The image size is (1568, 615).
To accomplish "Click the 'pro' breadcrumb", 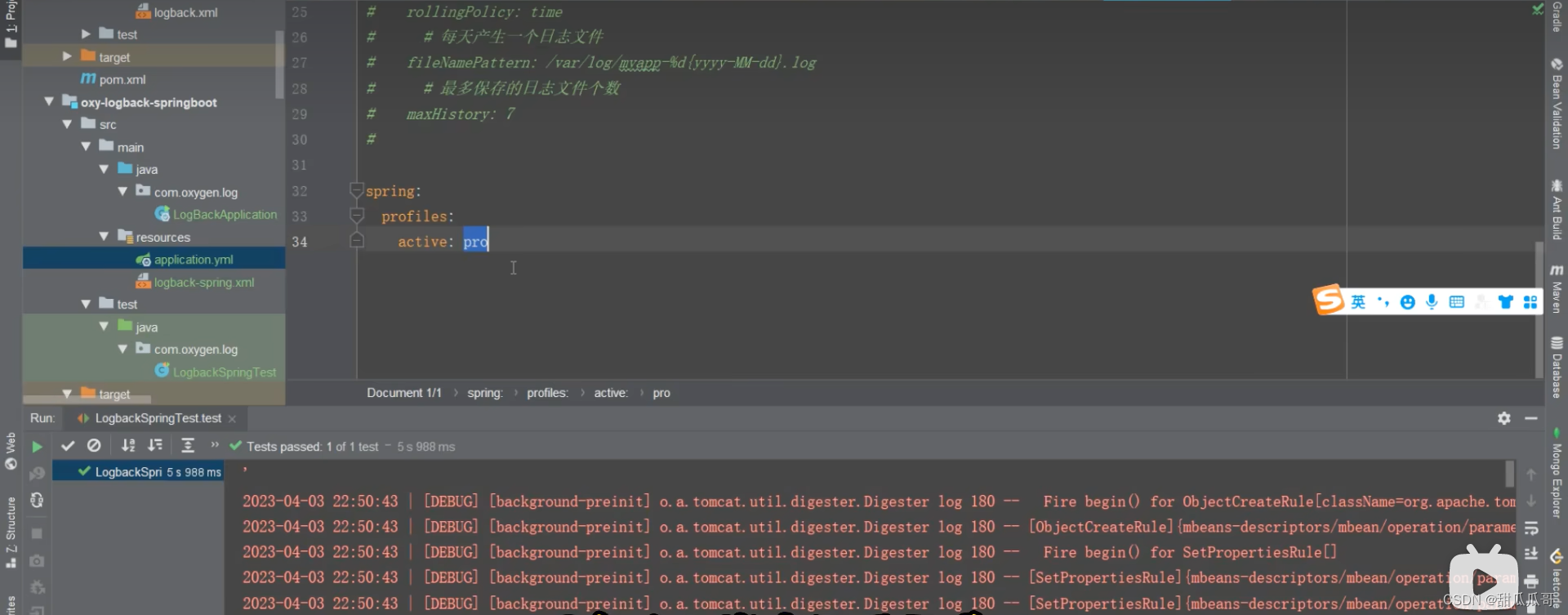I will click(x=661, y=393).
